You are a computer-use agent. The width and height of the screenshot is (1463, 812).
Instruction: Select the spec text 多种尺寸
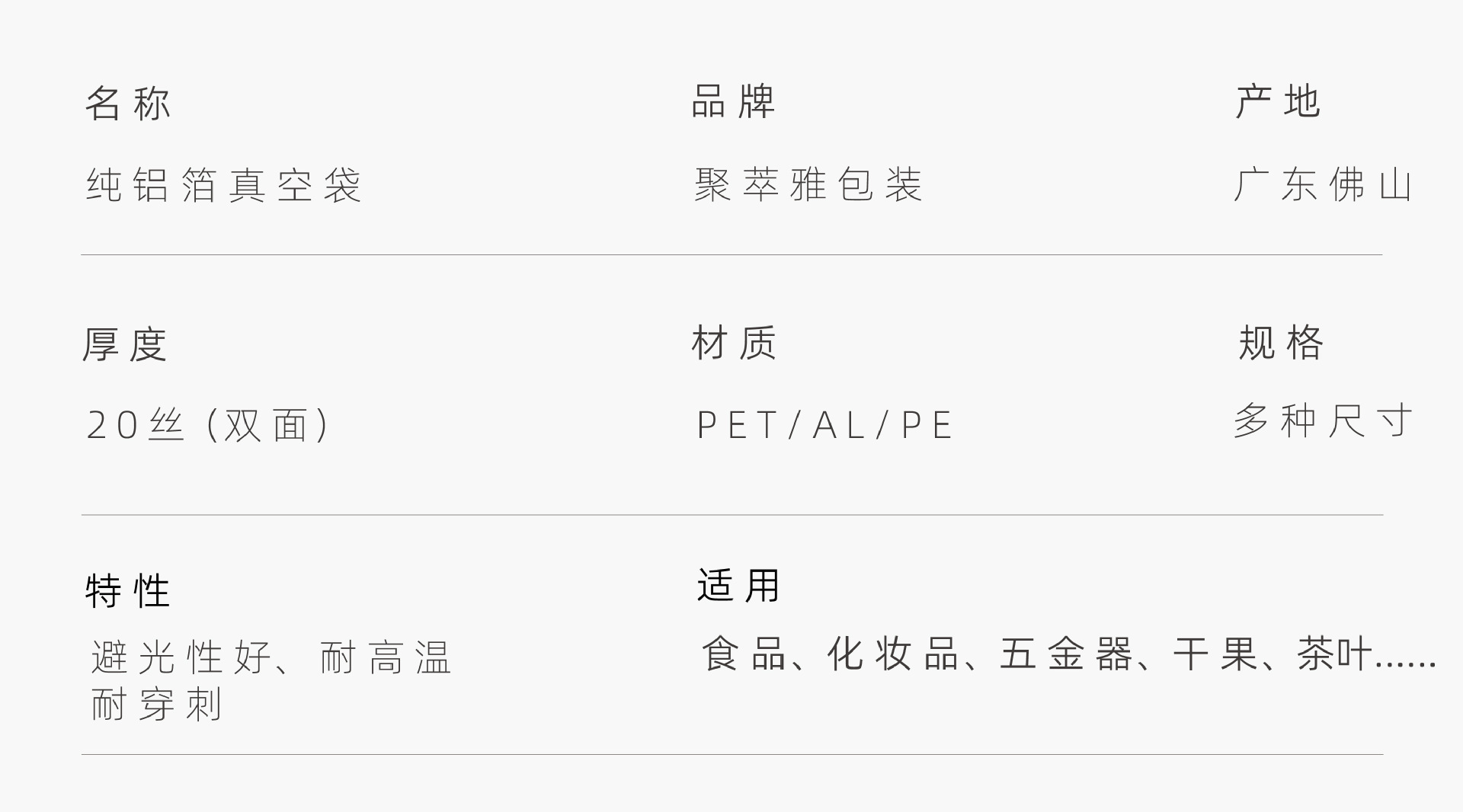point(1324,420)
